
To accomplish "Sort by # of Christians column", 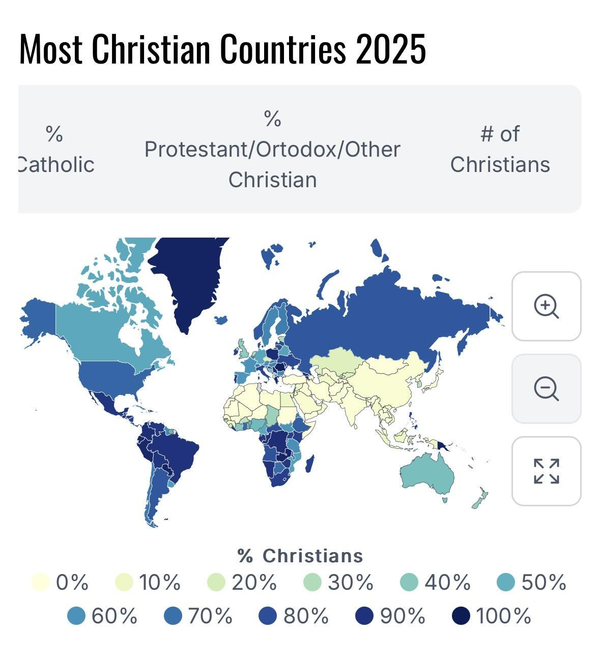I will (x=500, y=149).
